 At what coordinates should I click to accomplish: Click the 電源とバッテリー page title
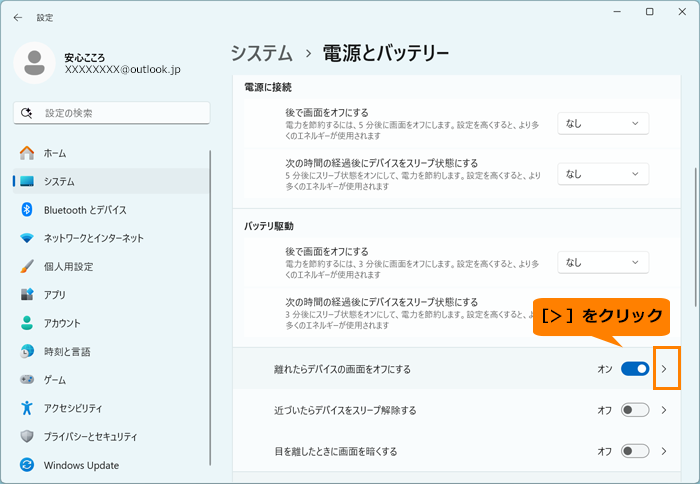pyautogui.click(x=386, y=53)
